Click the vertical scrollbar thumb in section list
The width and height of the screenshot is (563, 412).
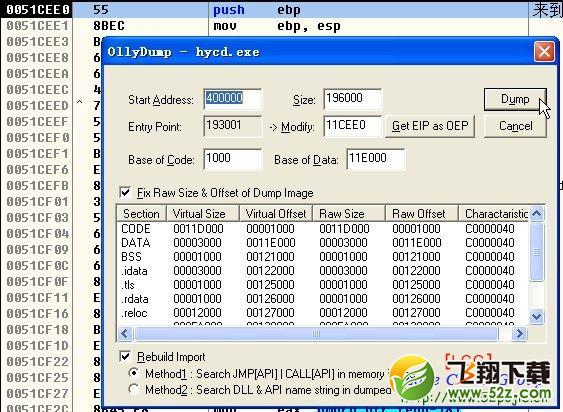[x=537, y=252]
